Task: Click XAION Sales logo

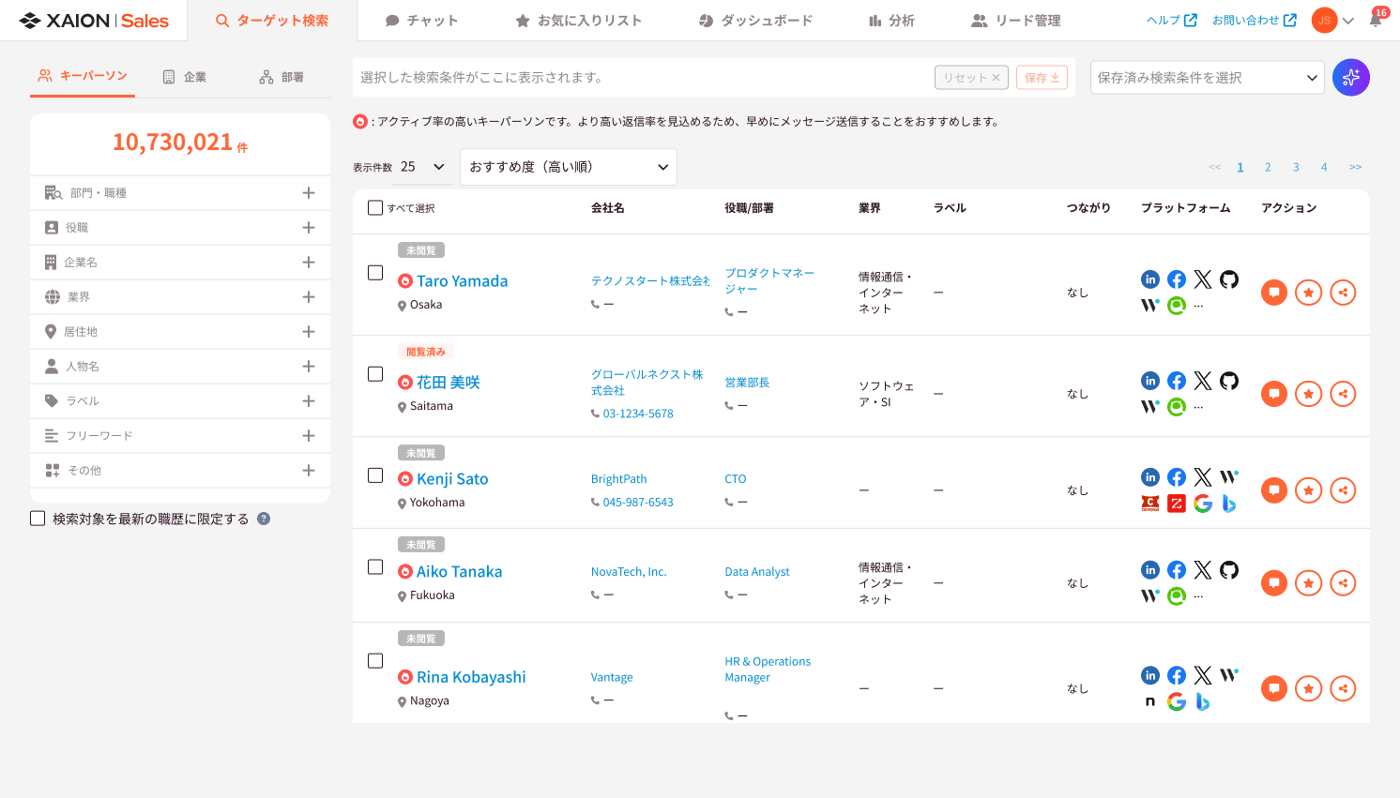Action: [94, 20]
